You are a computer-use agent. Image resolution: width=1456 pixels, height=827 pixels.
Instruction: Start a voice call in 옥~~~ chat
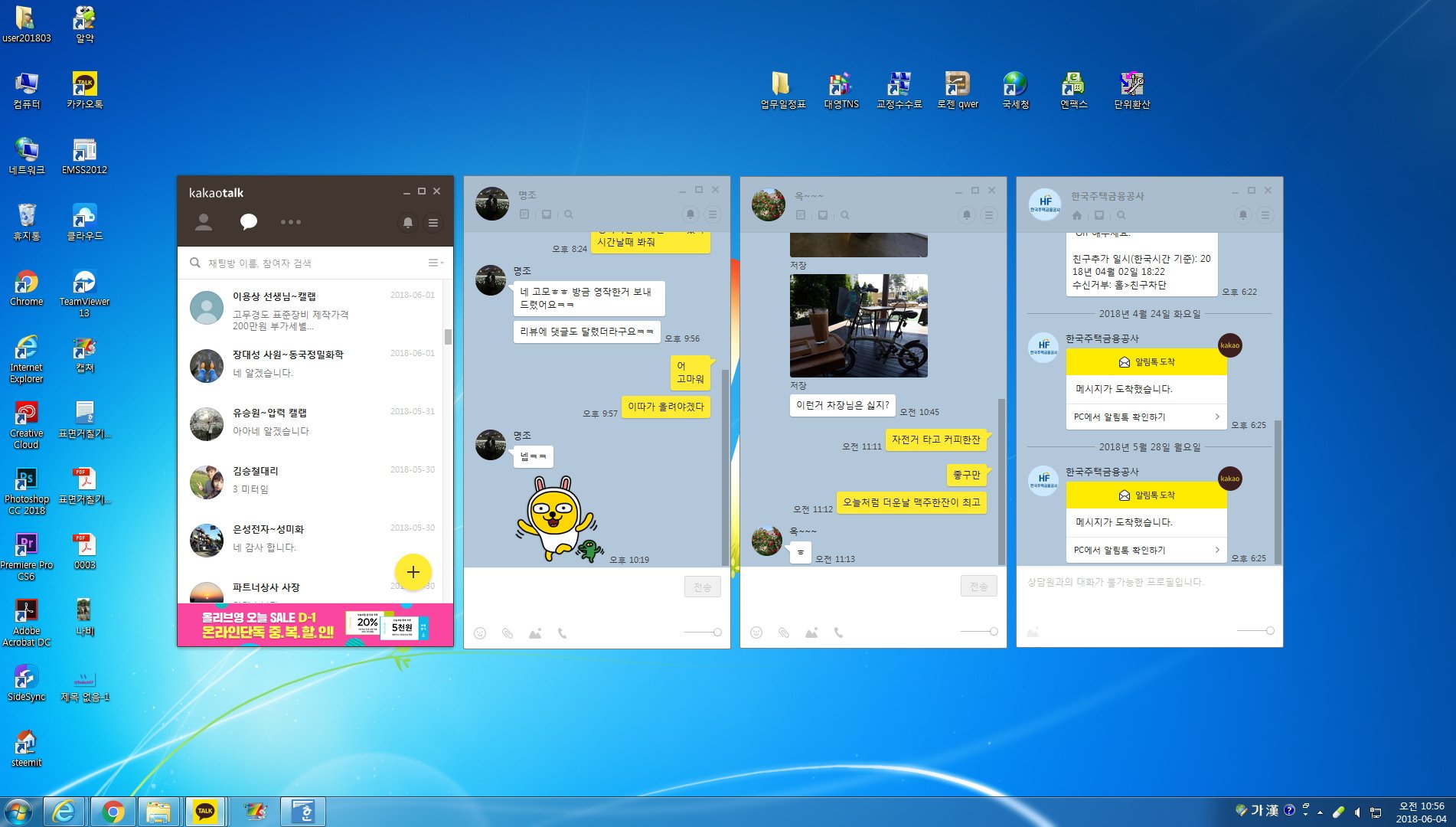838,633
